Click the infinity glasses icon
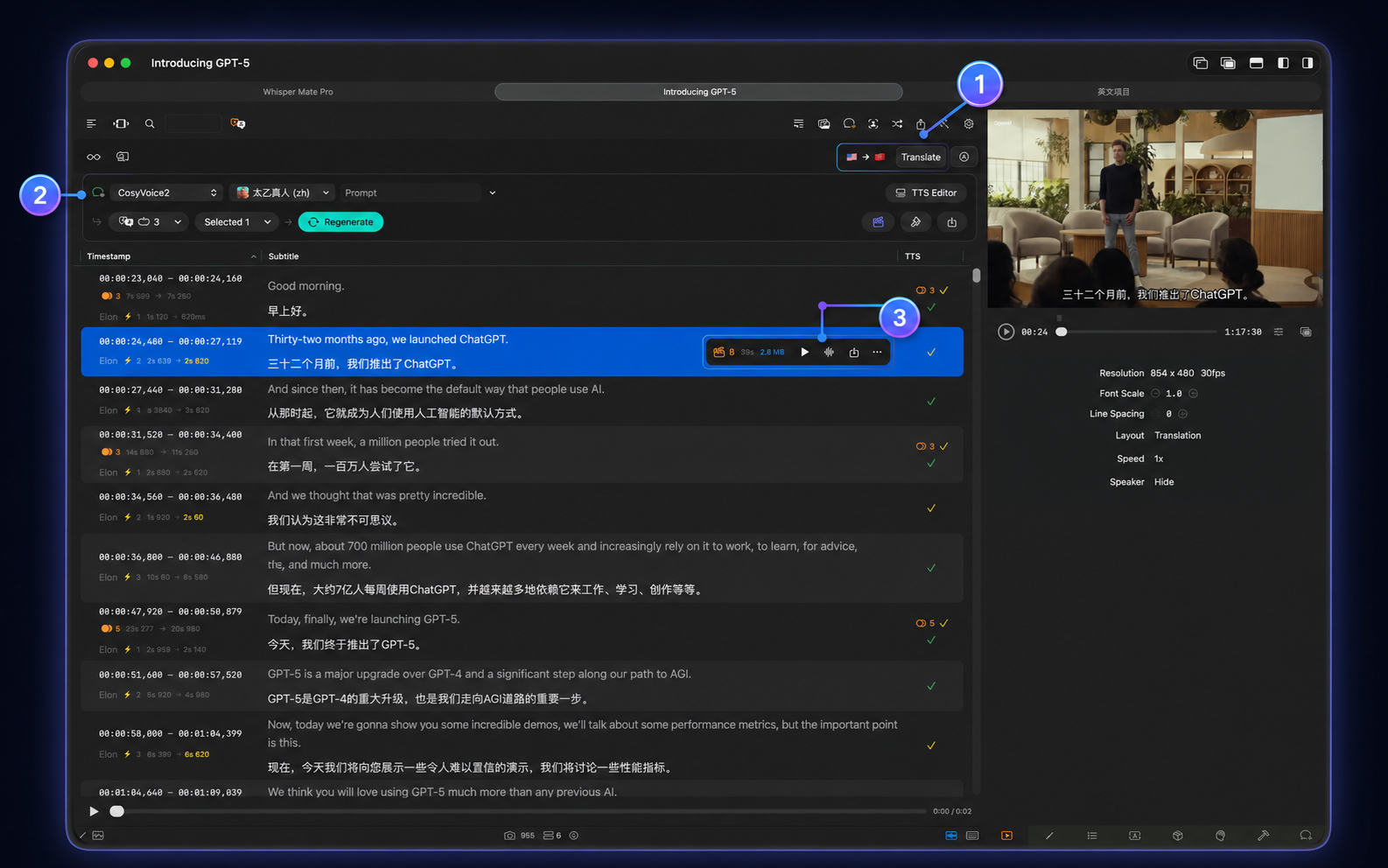 coord(94,157)
